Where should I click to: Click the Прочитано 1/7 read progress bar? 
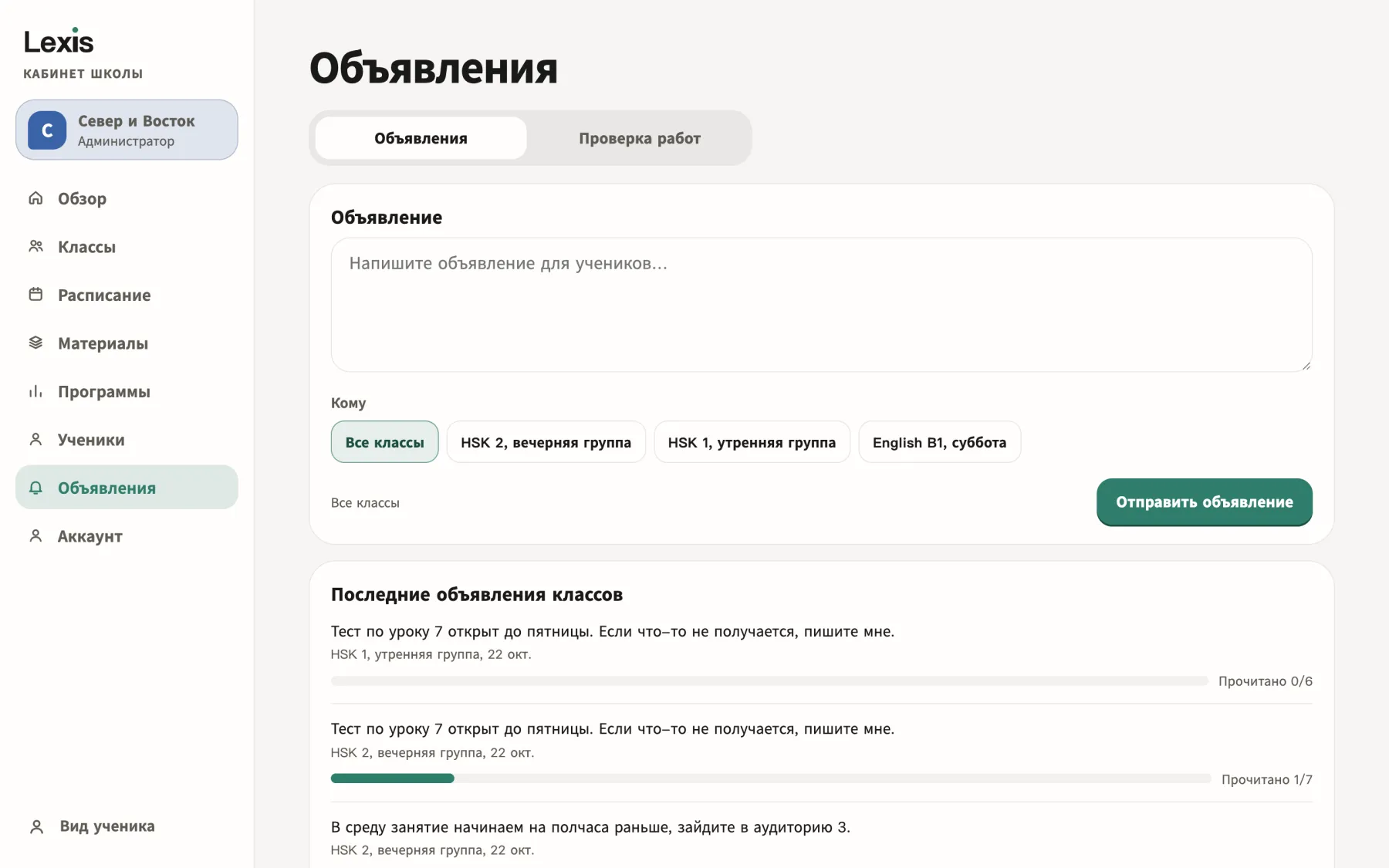[771, 778]
